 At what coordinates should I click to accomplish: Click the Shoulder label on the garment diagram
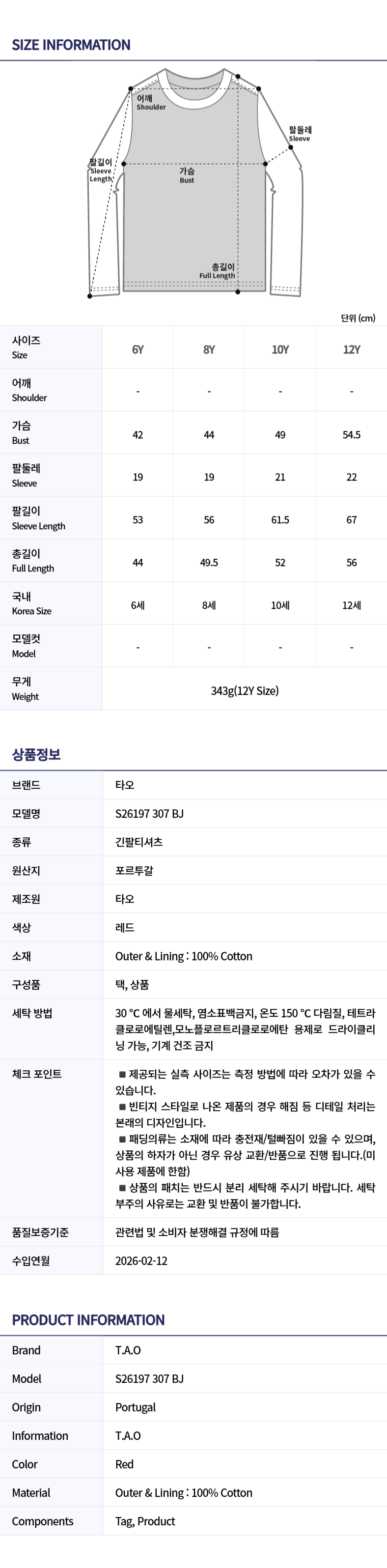150,102
